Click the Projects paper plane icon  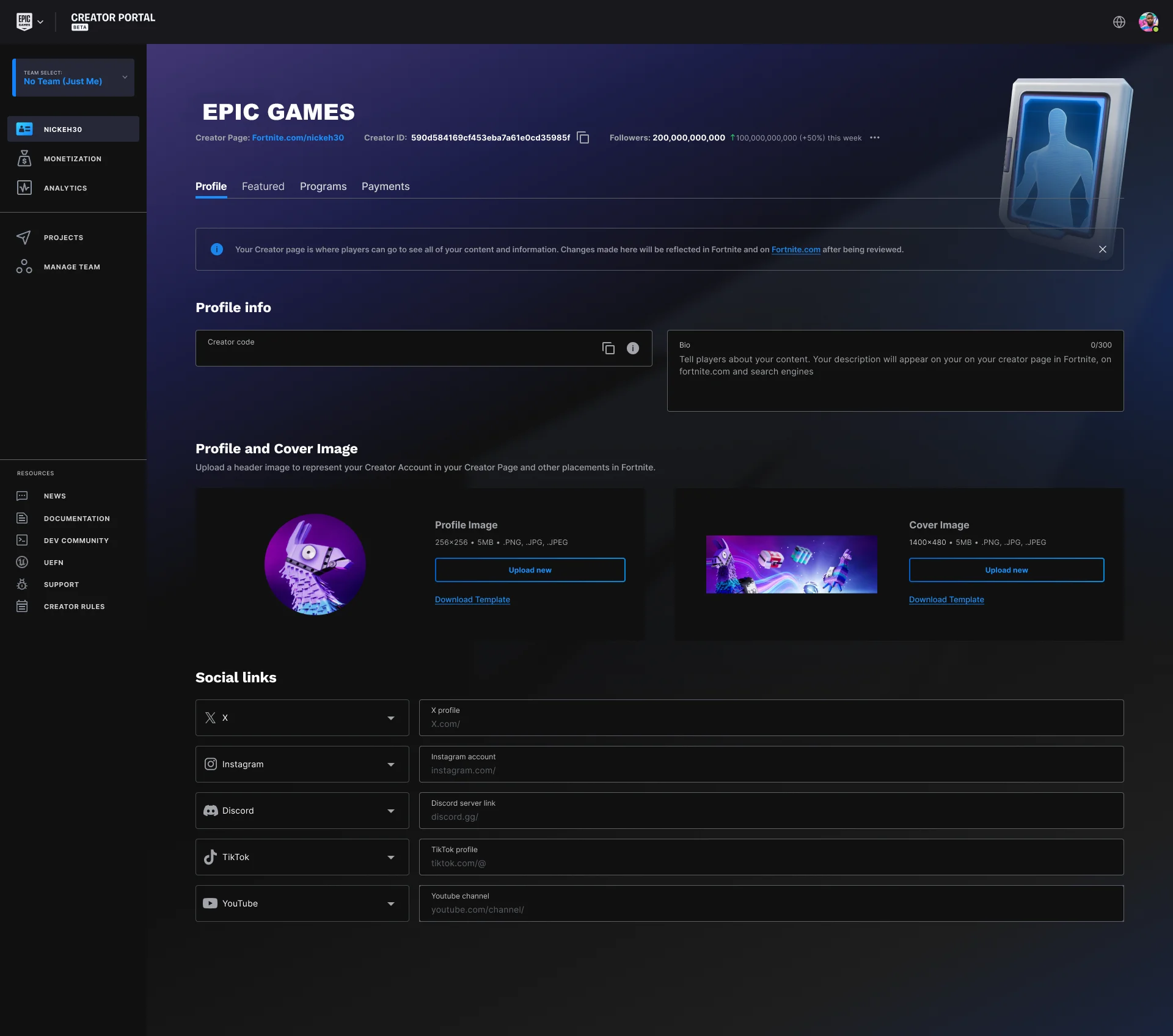(x=24, y=237)
